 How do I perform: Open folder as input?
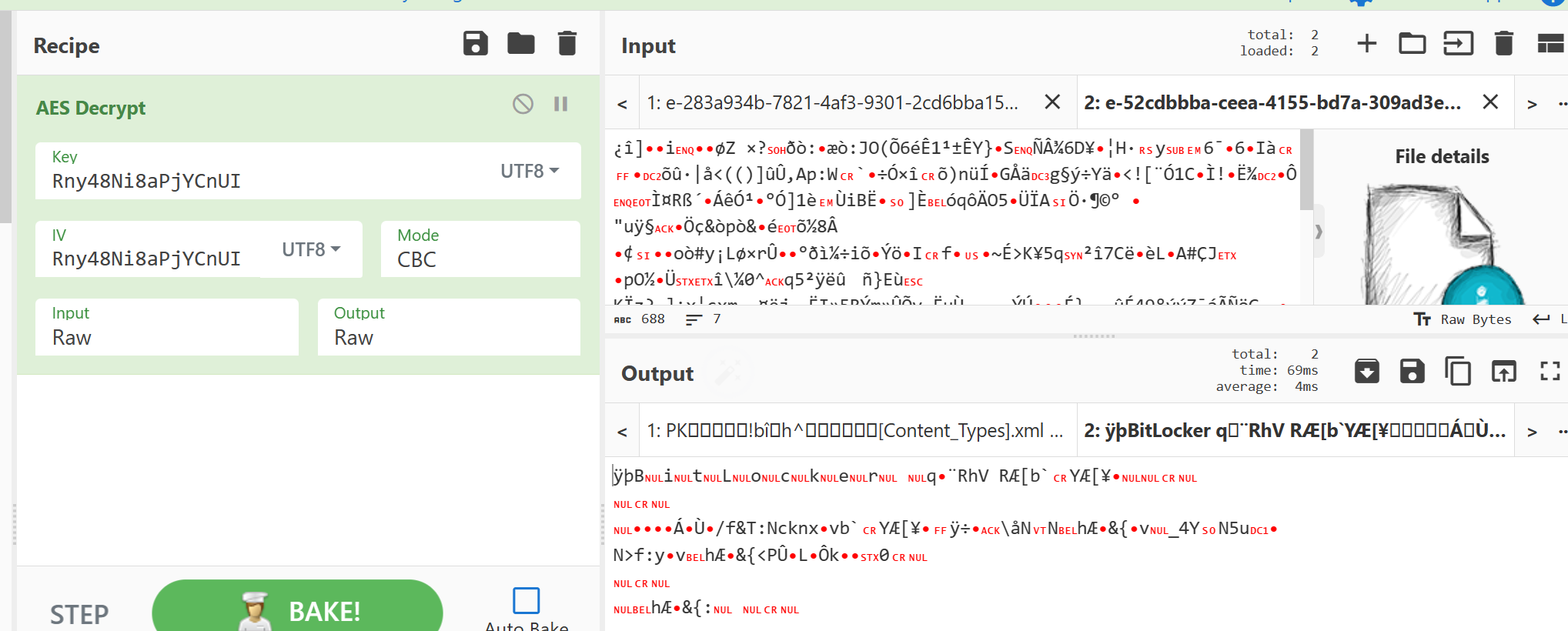(1412, 43)
